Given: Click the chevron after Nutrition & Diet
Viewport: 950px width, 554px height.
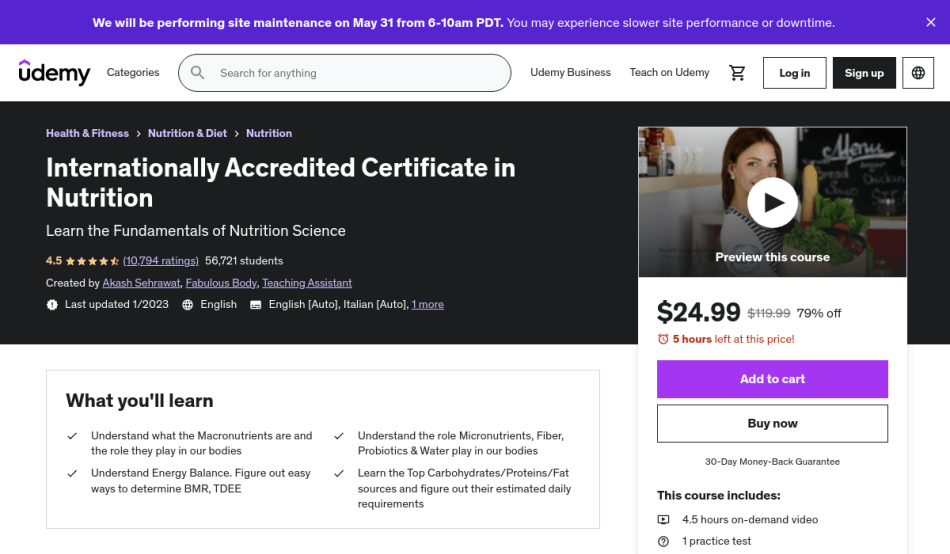Looking at the screenshot, I should tap(236, 134).
